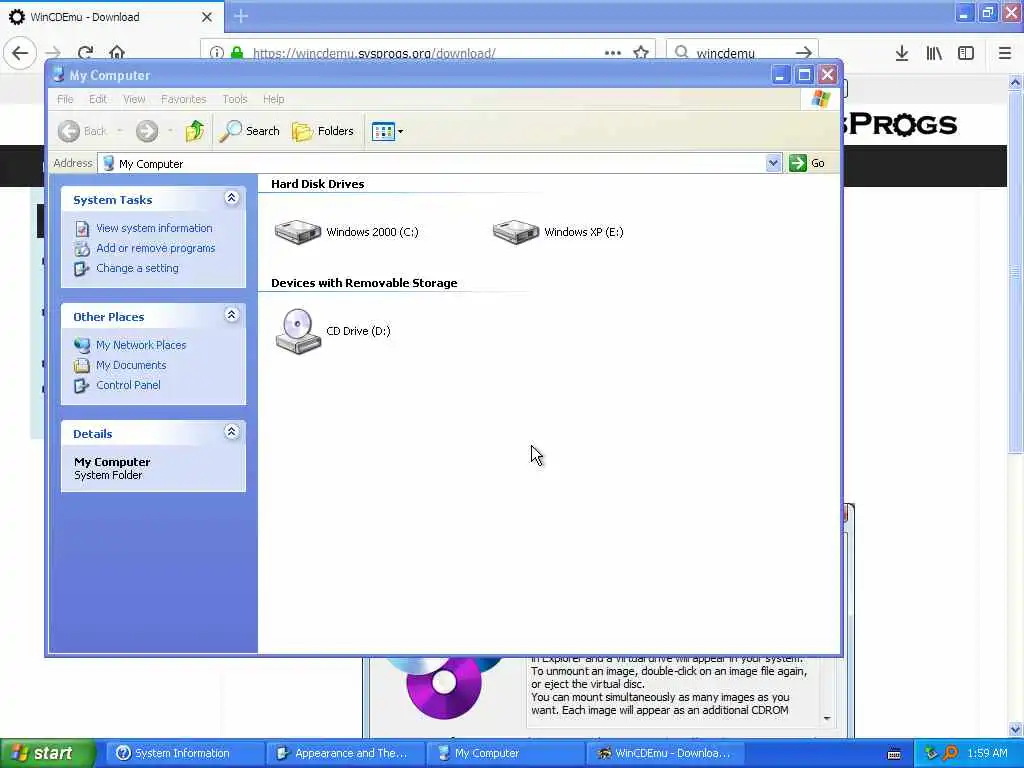This screenshot has height=768, width=1024.
Task: Open the CD Drive (D:) icon
Action: [x=332, y=331]
